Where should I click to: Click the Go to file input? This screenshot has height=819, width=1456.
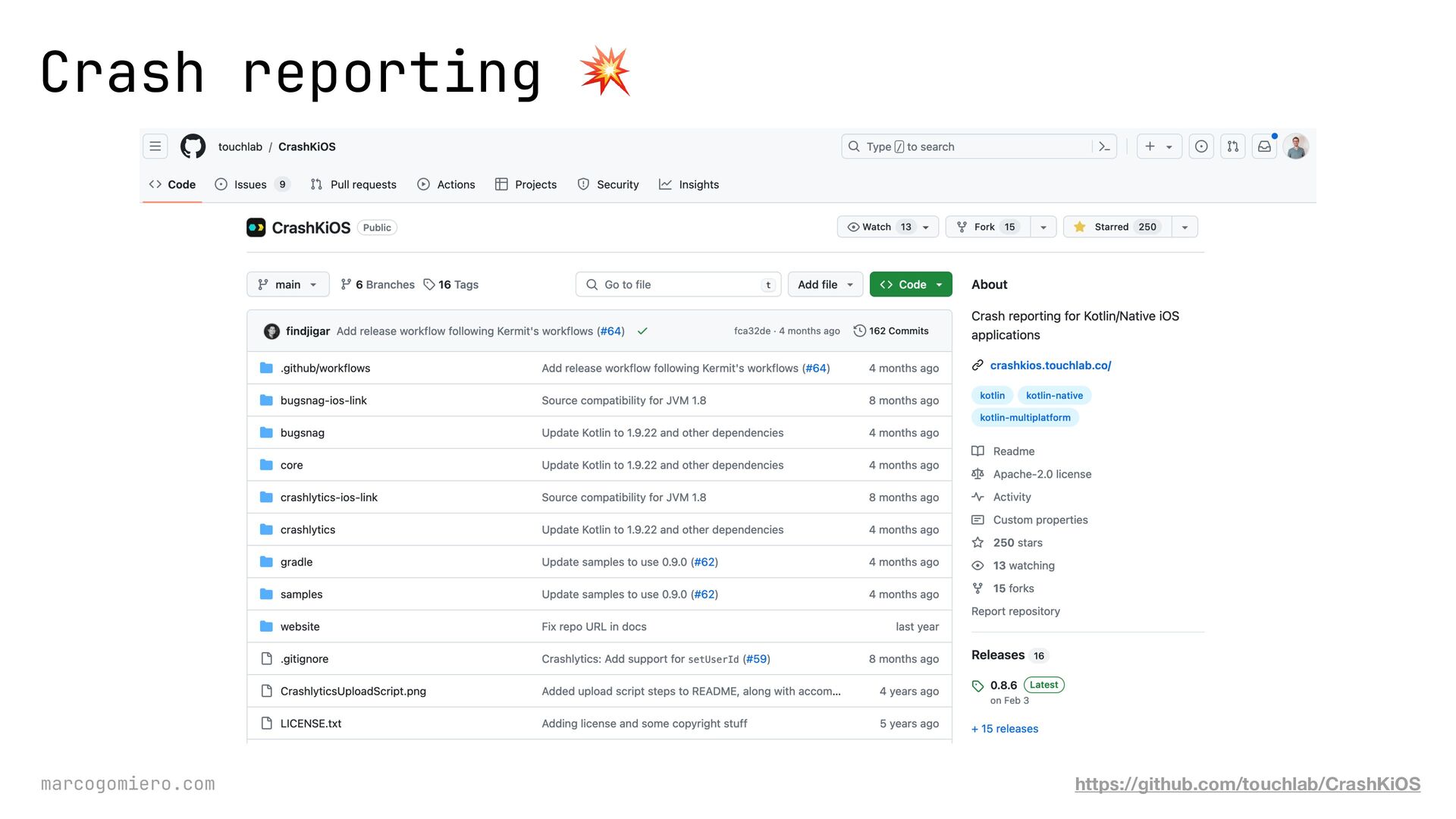pos(679,284)
